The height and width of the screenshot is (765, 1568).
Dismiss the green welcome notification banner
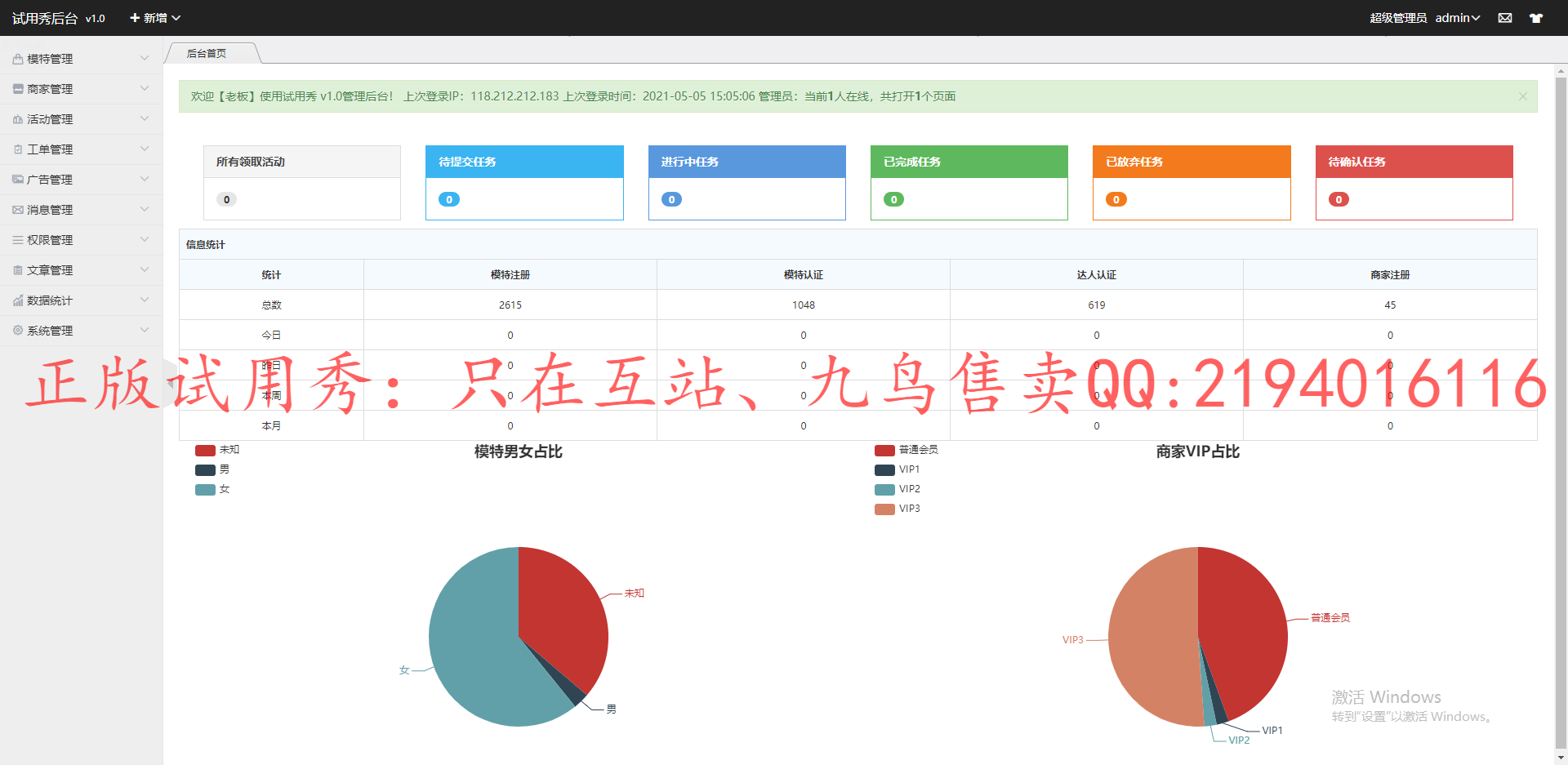(1522, 96)
